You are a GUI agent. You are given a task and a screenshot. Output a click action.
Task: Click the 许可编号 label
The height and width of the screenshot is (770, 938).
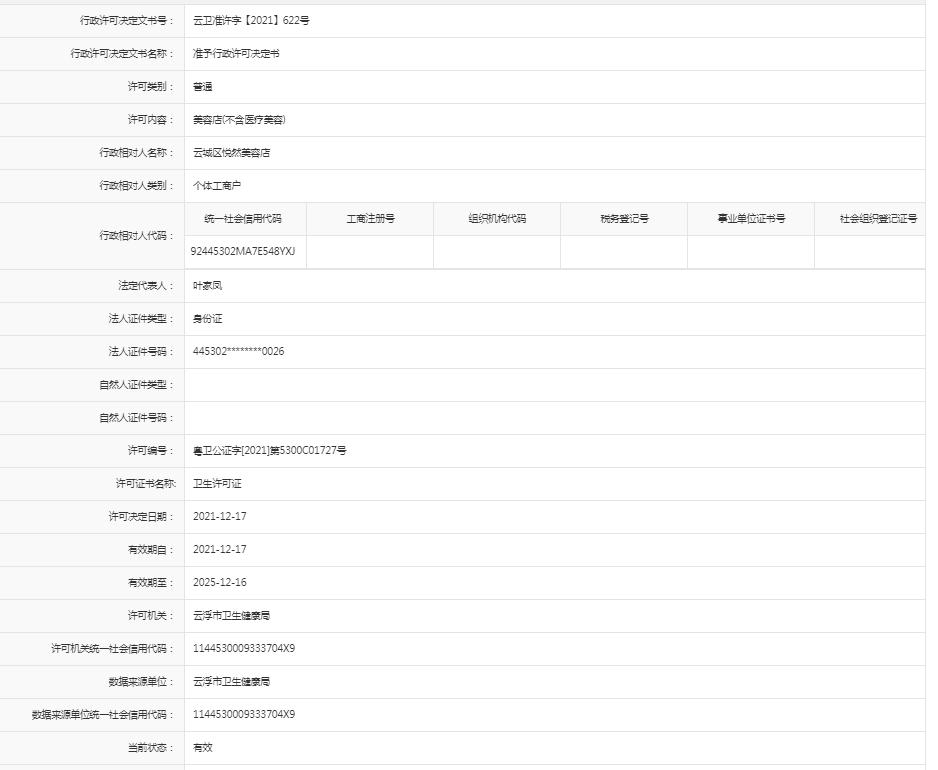click(151, 451)
